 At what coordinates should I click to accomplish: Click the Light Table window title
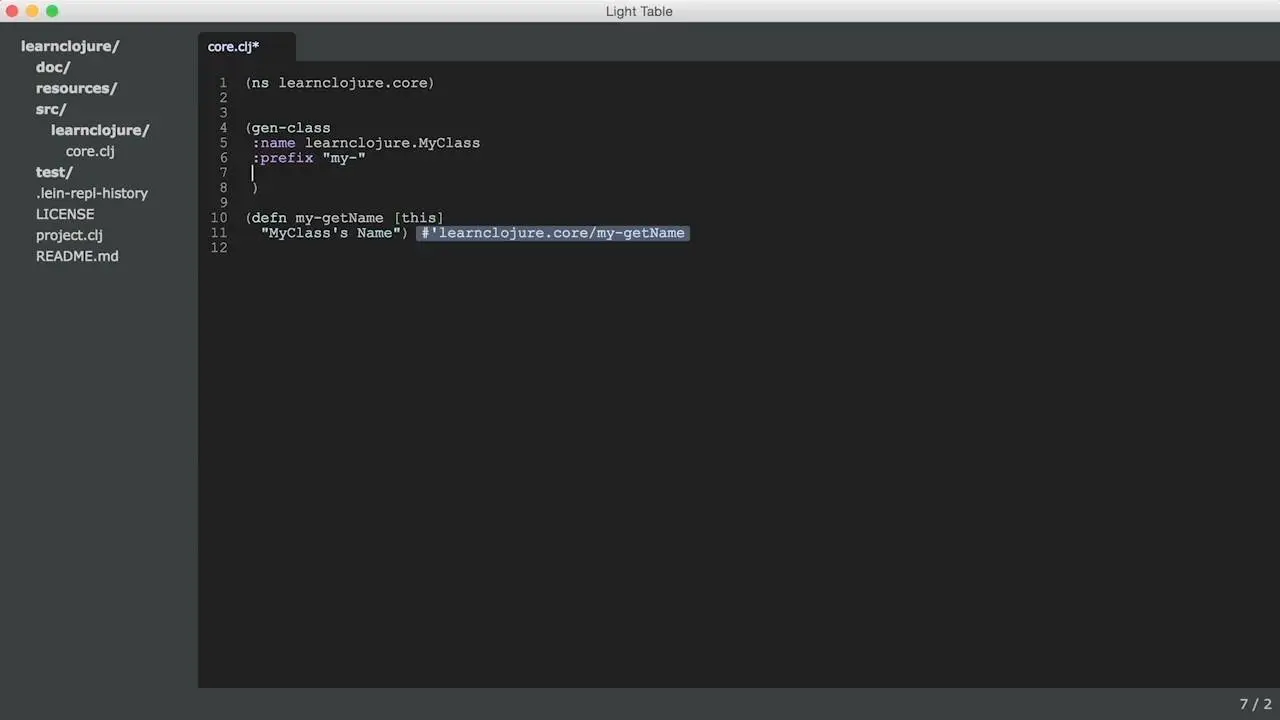point(639,11)
